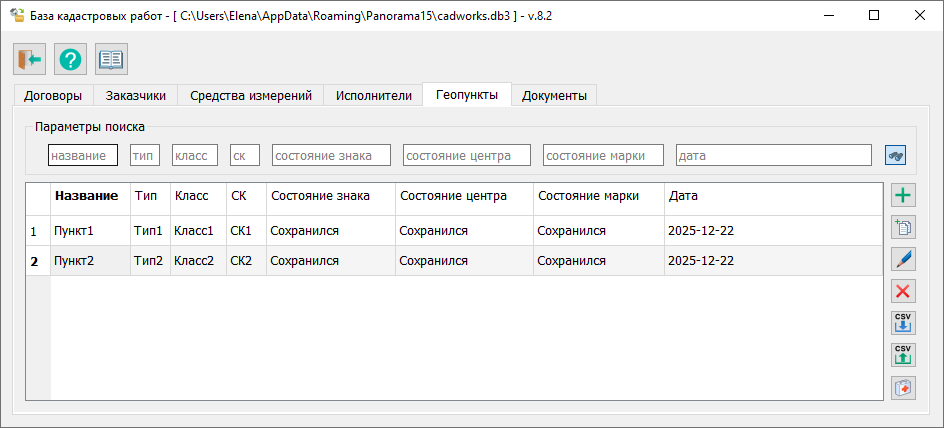Click the Состояние марки column header

599,199
